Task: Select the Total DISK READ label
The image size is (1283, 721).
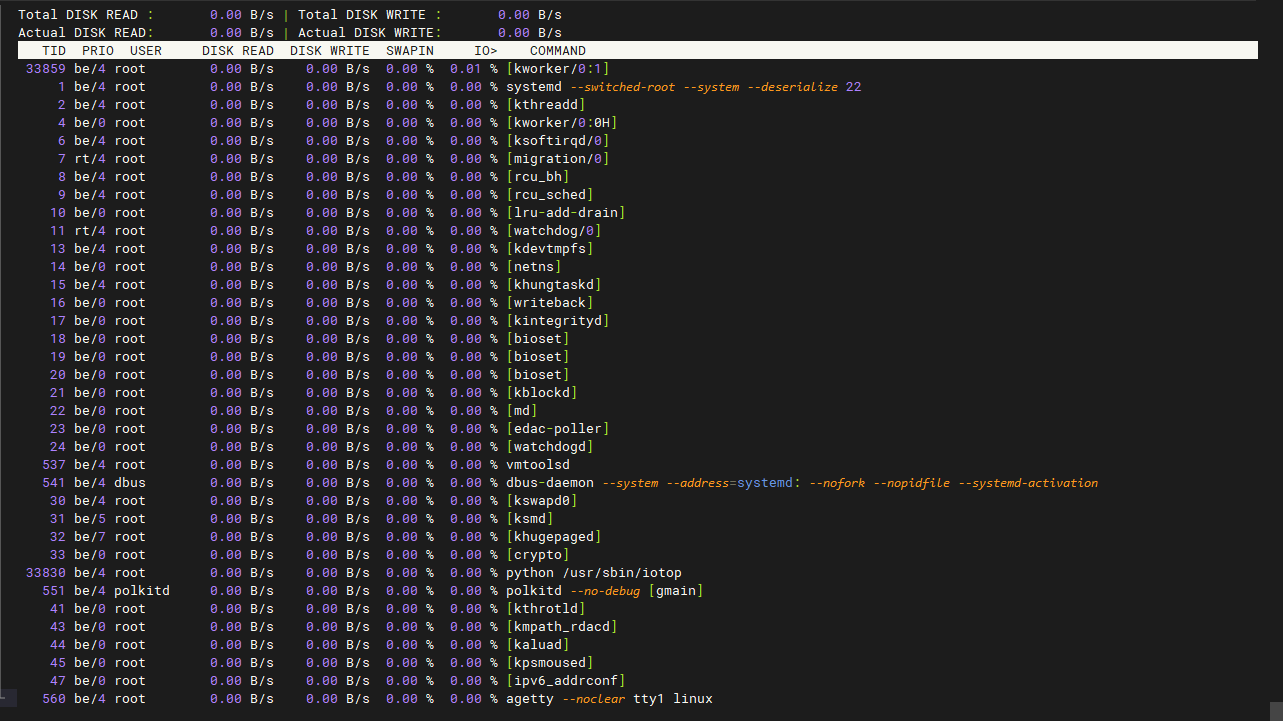Action: pyautogui.click(x=86, y=15)
